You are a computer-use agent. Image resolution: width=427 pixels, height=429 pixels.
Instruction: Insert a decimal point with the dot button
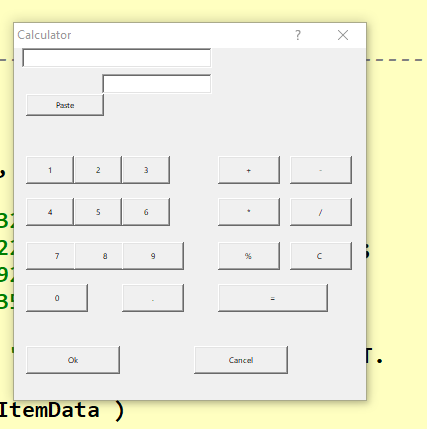[x=153, y=298]
